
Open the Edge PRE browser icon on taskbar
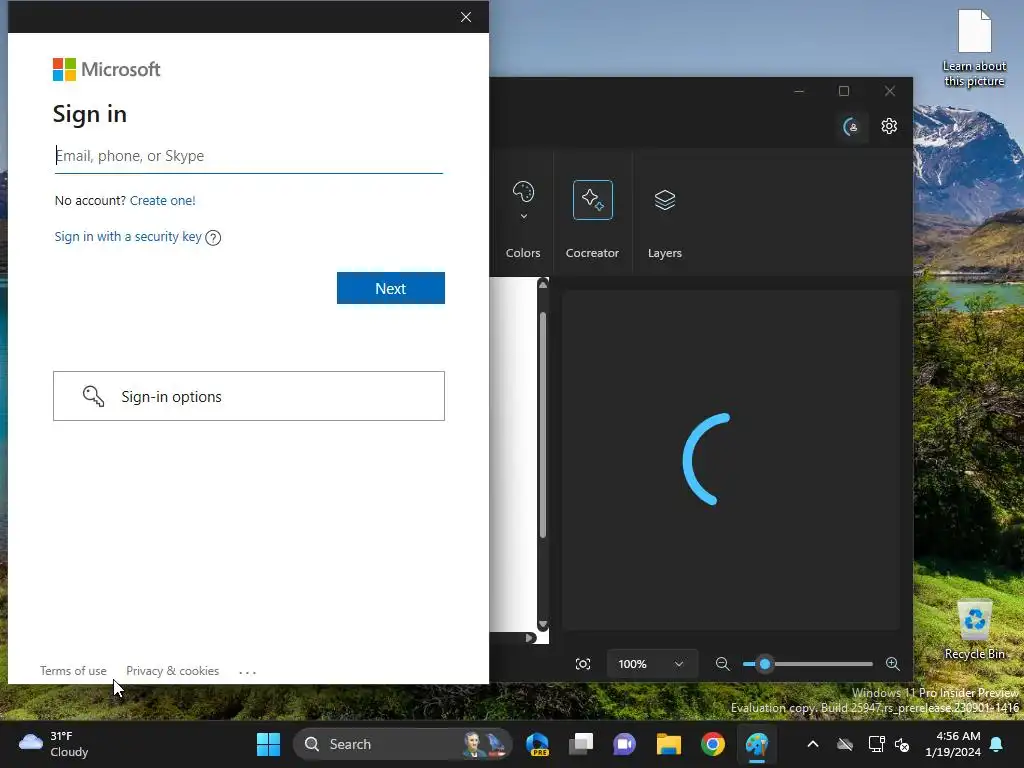537,744
